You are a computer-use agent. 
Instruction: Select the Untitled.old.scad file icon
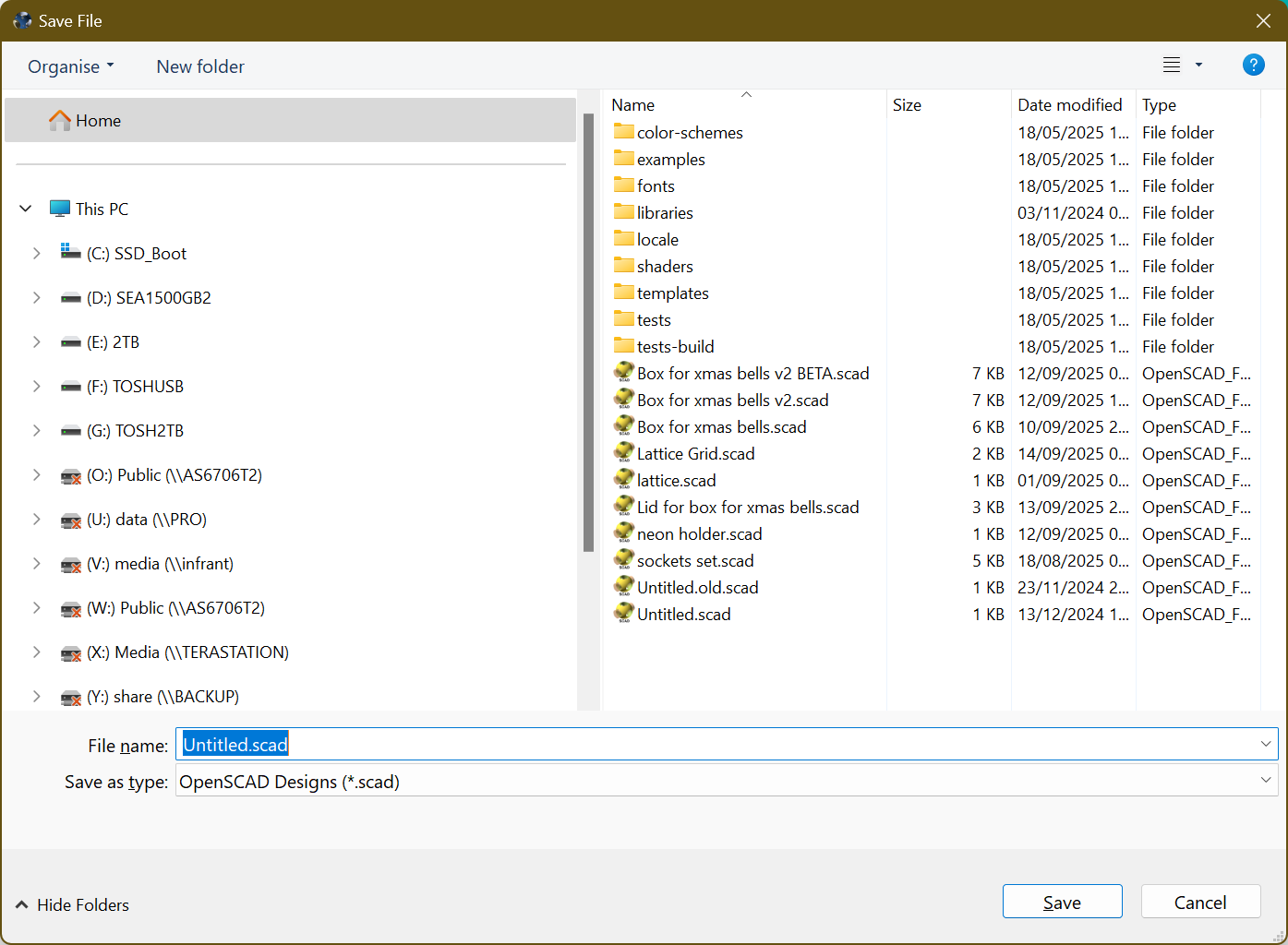623,587
